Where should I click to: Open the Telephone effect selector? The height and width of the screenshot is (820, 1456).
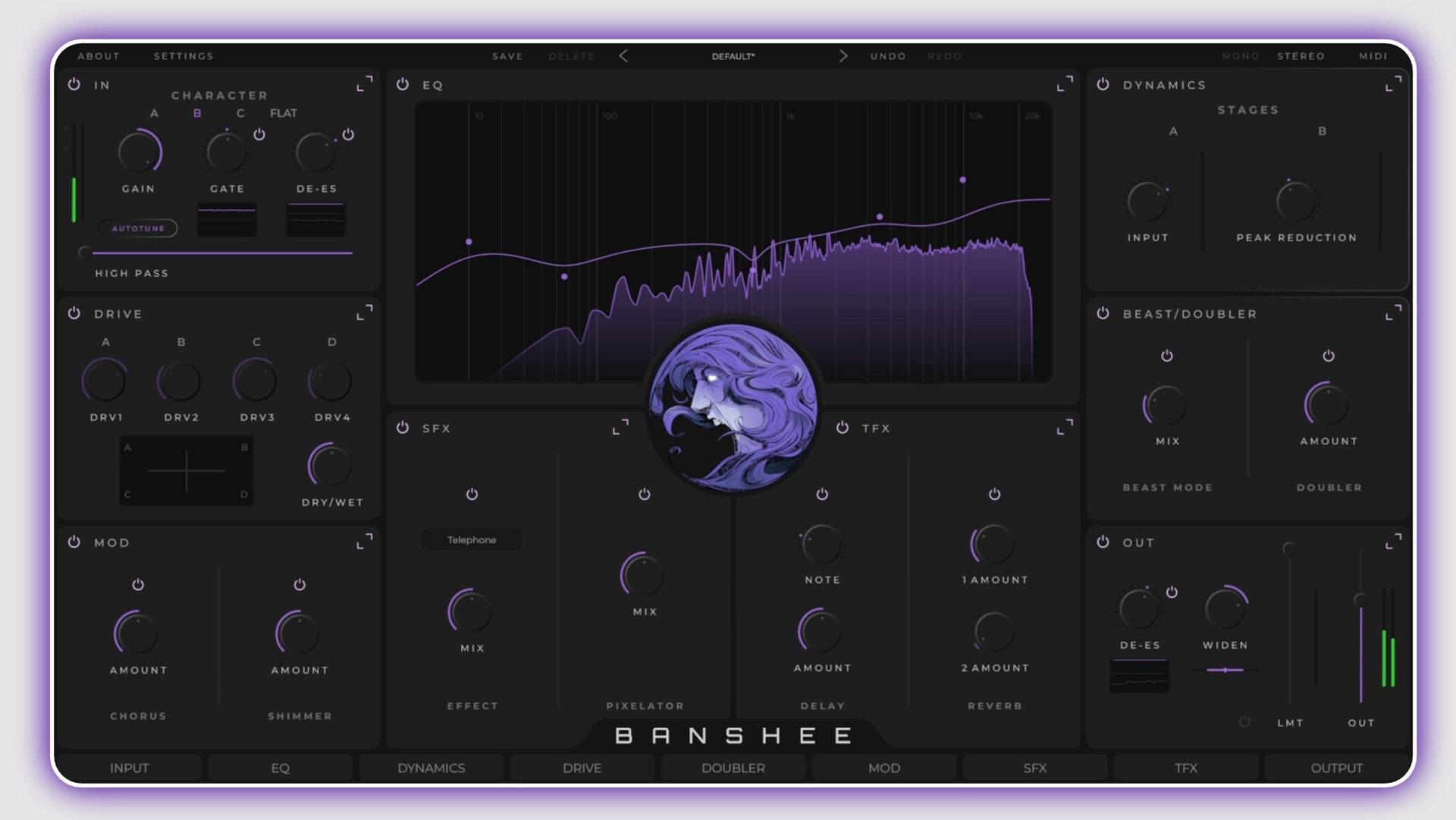tap(472, 540)
